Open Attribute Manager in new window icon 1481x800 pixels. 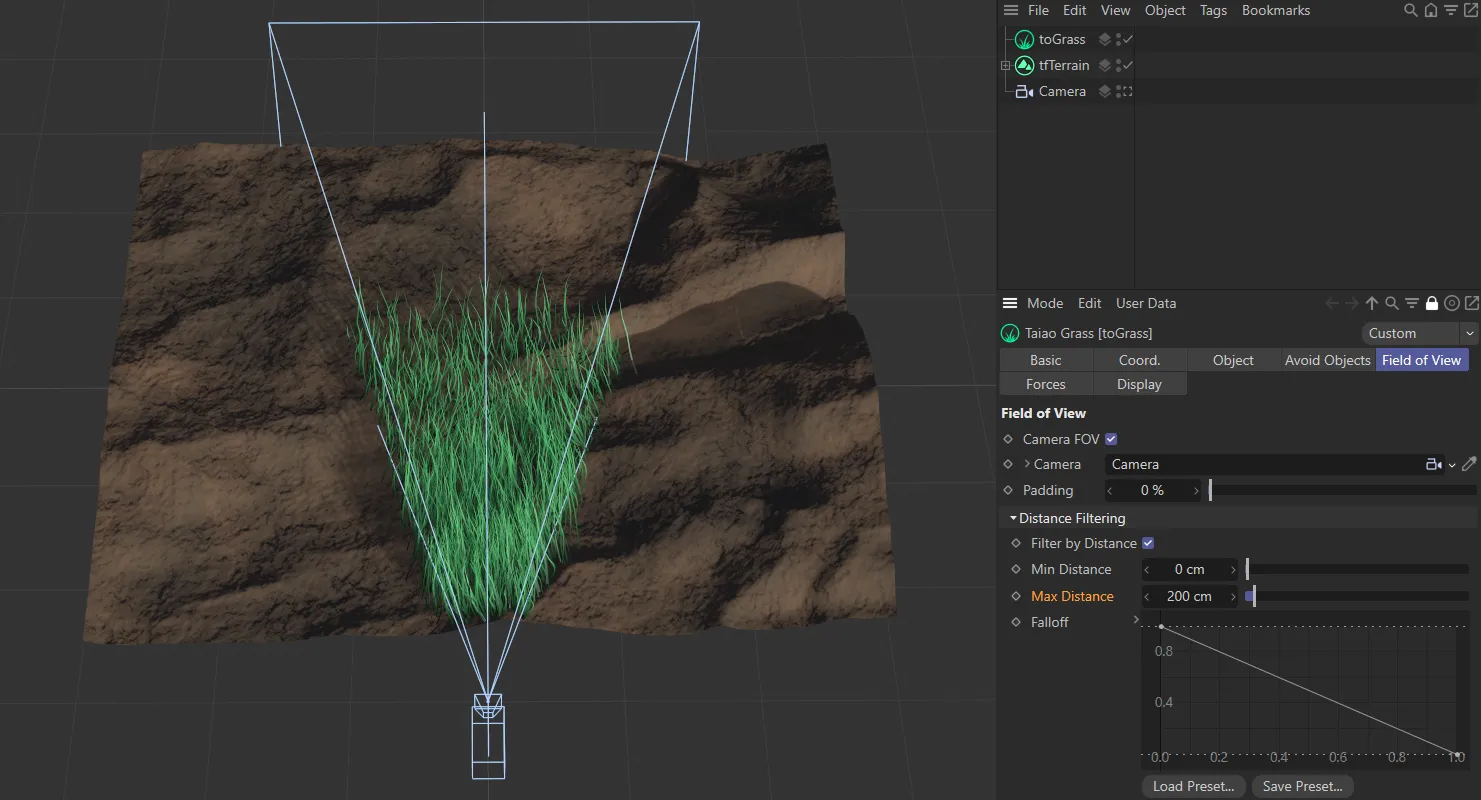pos(1471,303)
